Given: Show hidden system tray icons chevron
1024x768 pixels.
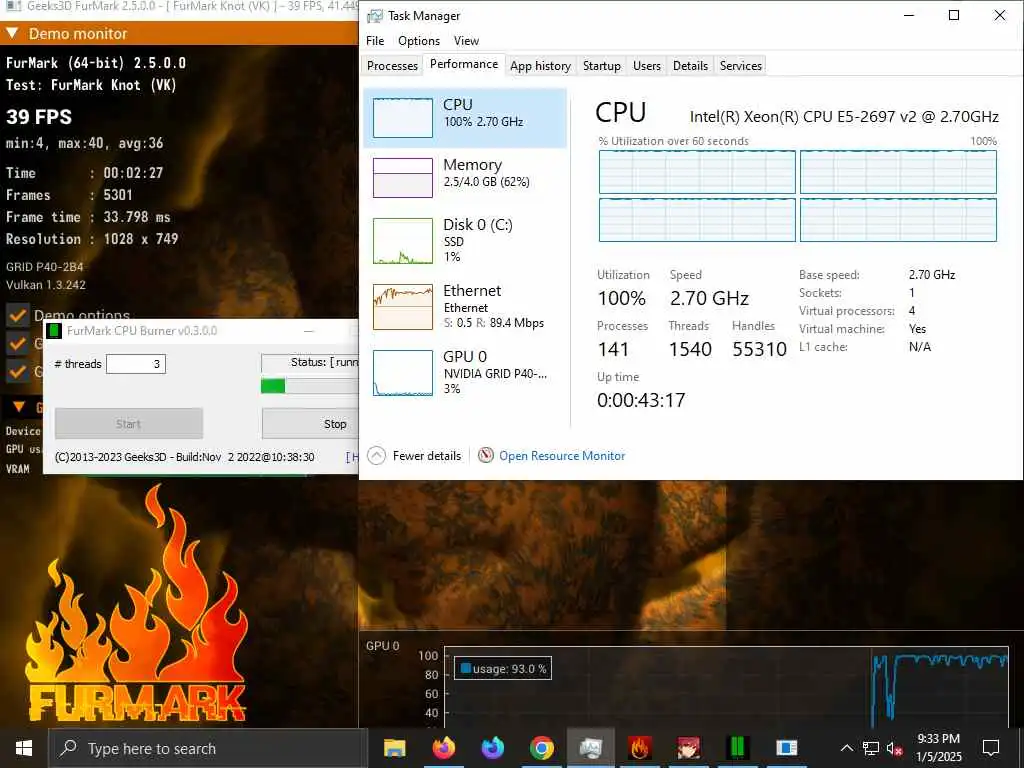Looking at the screenshot, I should [x=846, y=748].
